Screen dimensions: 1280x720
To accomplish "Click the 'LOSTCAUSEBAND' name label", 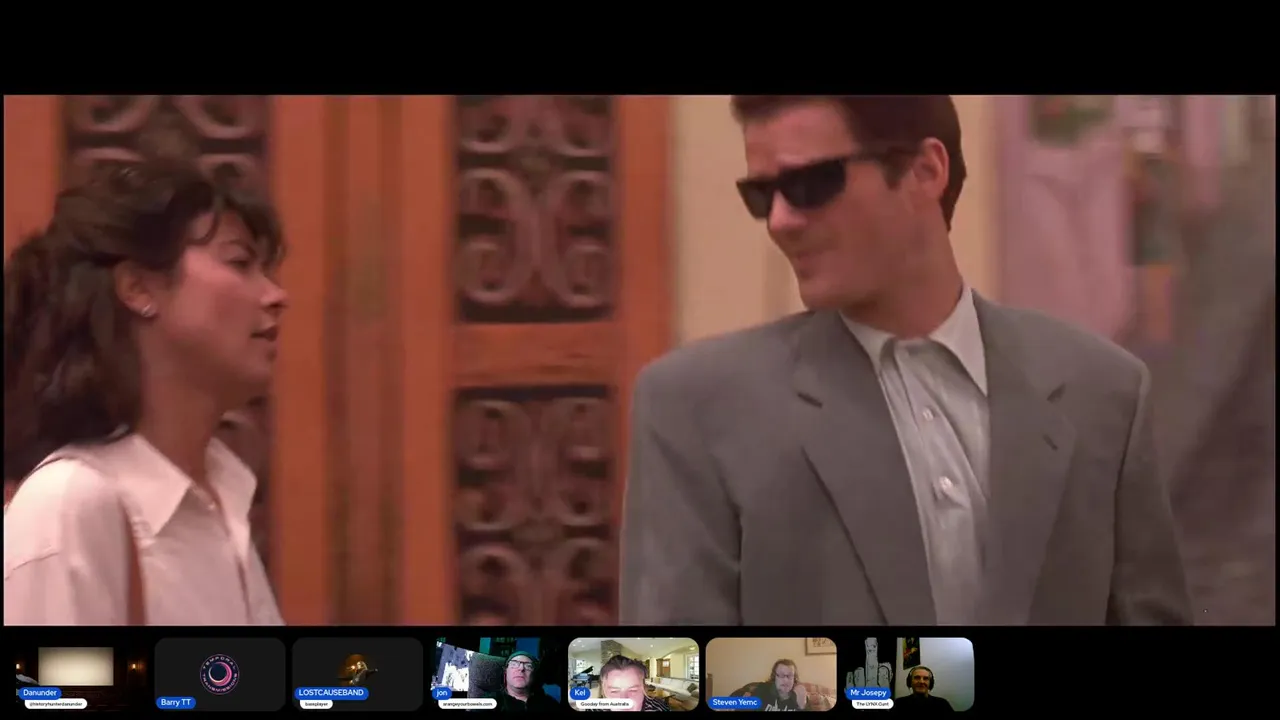I will tap(331, 692).
